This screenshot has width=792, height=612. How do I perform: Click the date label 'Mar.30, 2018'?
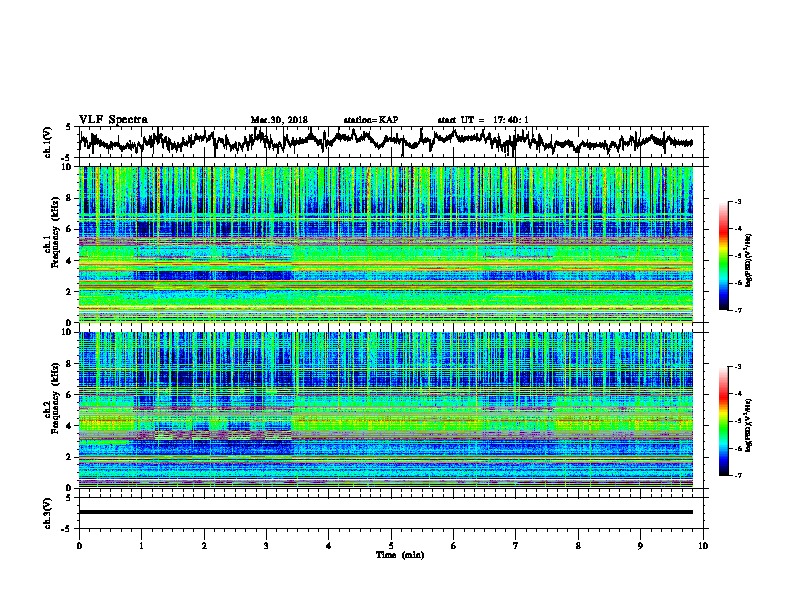pos(279,120)
